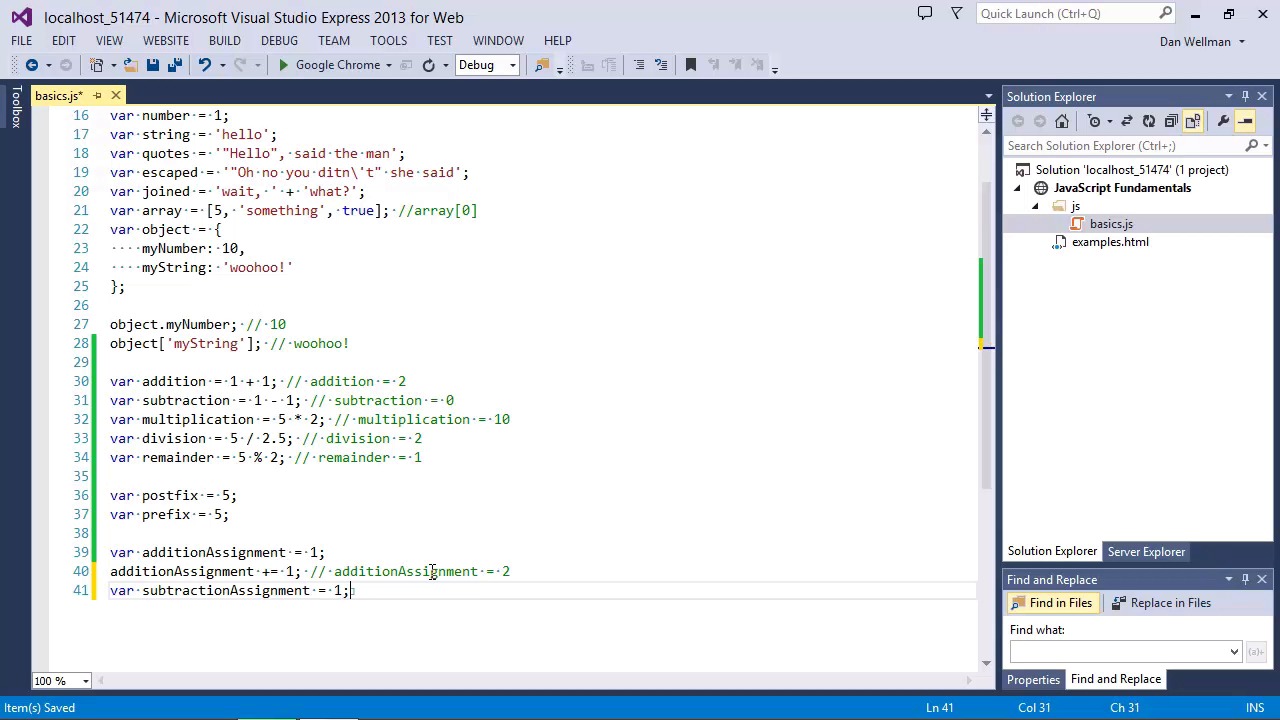Click the Find what input field
This screenshot has height=720, width=1280.
[1119, 652]
